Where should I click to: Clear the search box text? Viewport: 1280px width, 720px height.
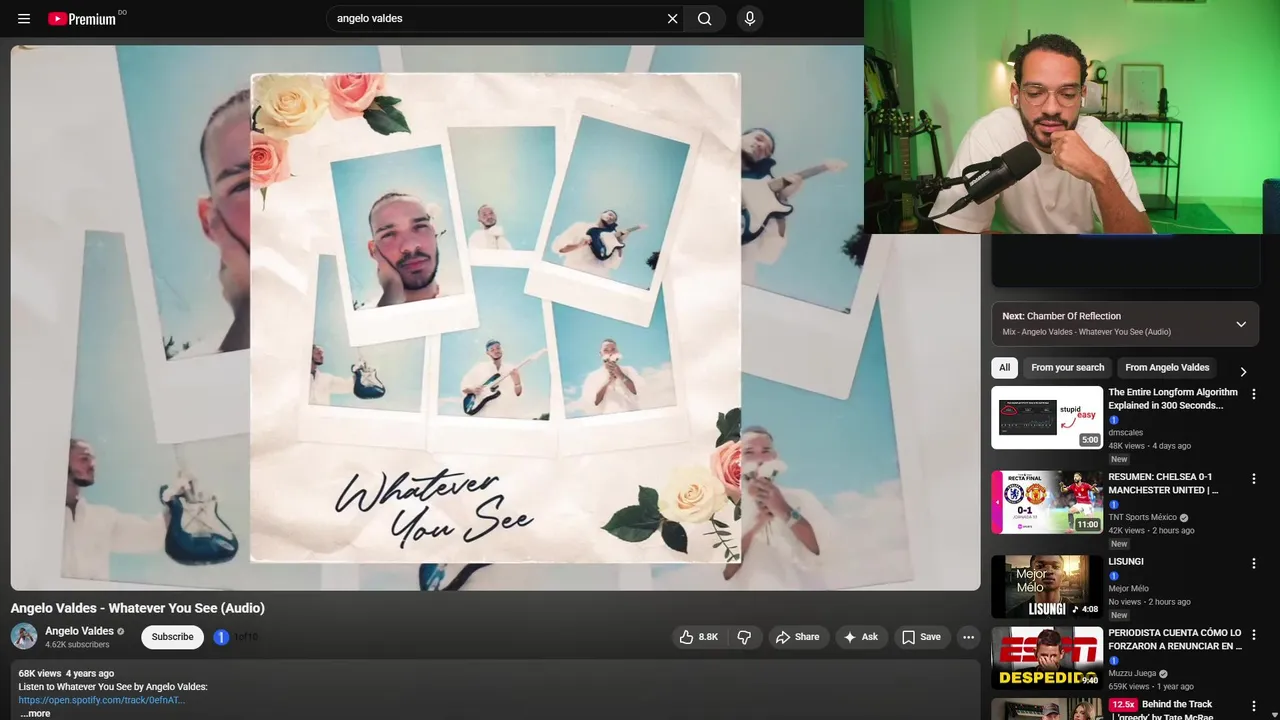(672, 18)
